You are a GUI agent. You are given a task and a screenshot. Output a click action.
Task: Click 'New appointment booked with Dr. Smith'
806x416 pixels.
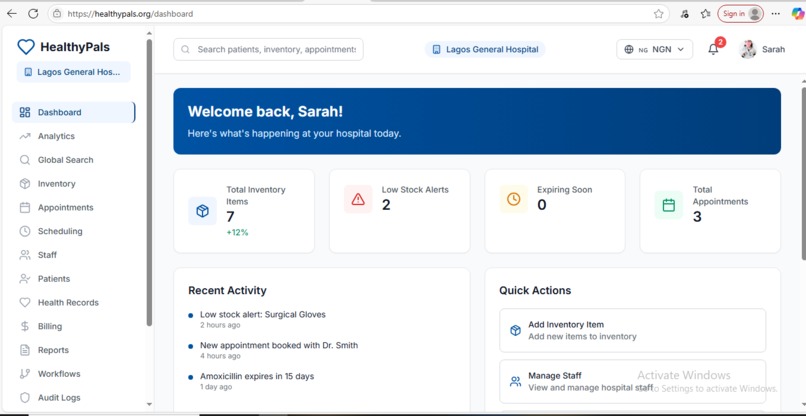[279, 345]
